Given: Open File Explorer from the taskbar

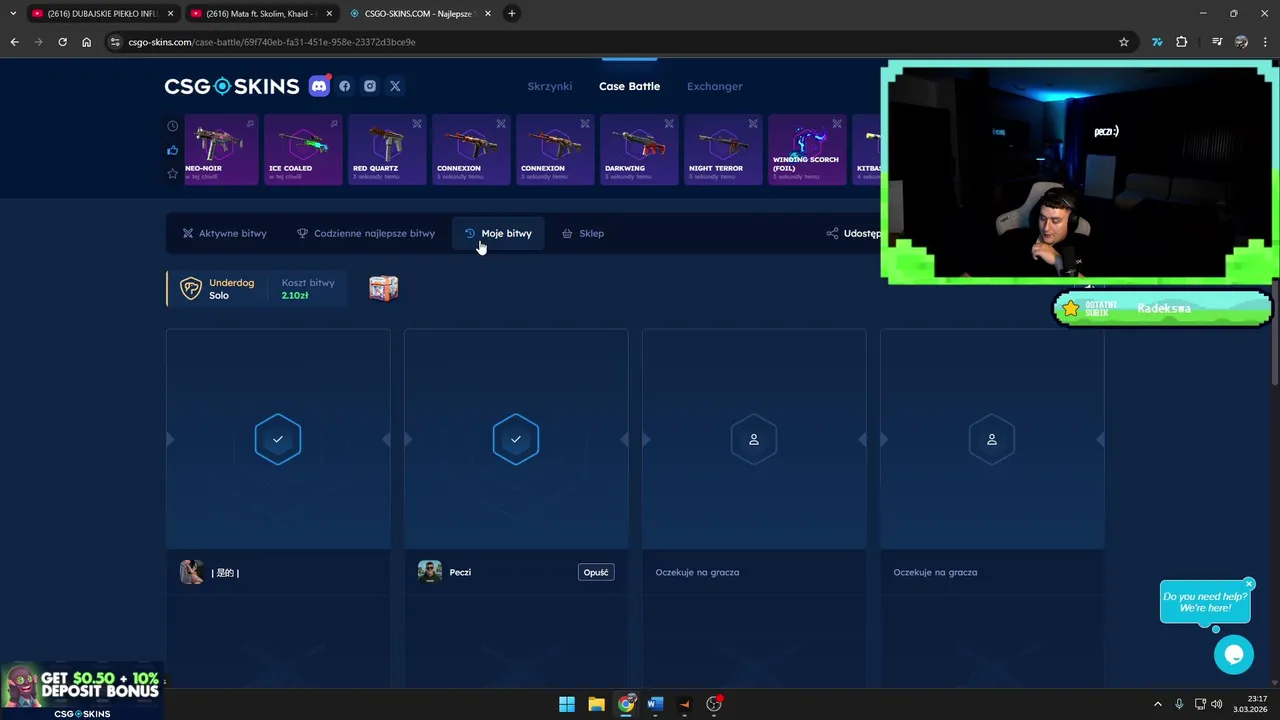Looking at the screenshot, I should pyautogui.click(x=596, y=704).
